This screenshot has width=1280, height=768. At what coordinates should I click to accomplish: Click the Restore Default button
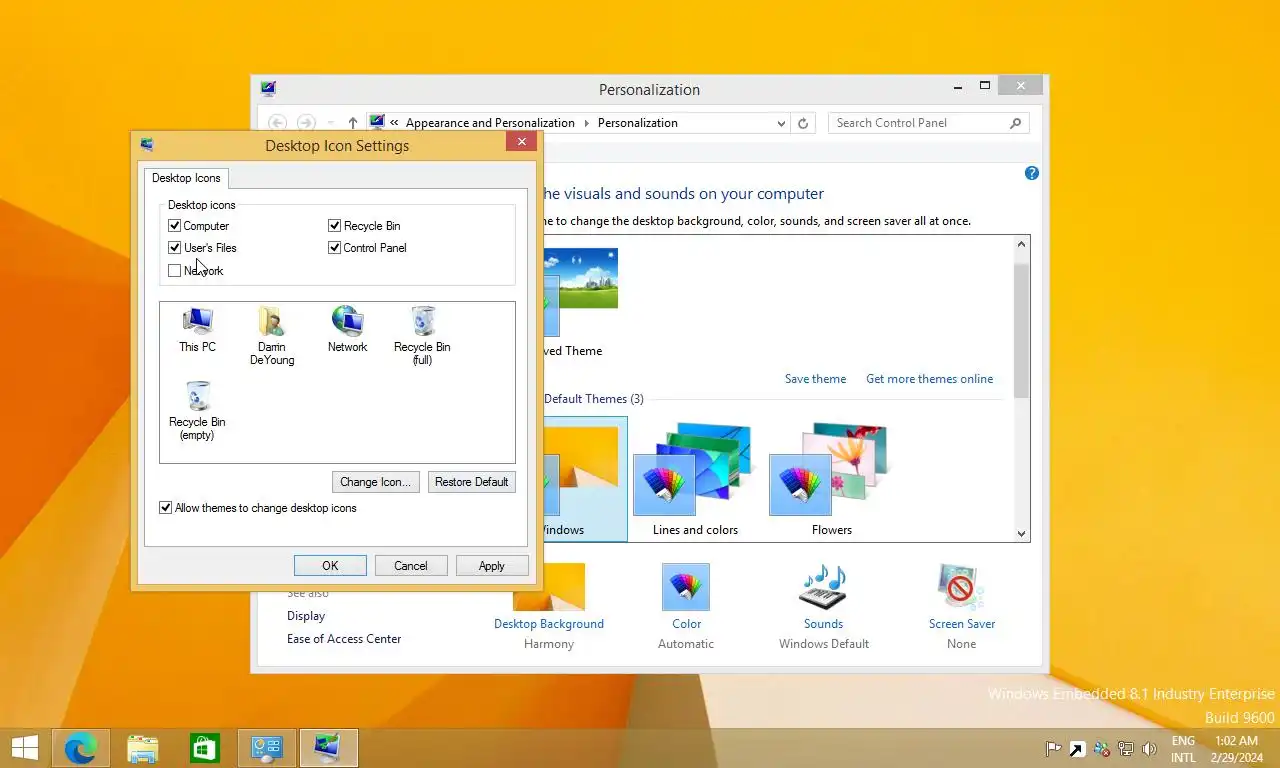(472, 482)
